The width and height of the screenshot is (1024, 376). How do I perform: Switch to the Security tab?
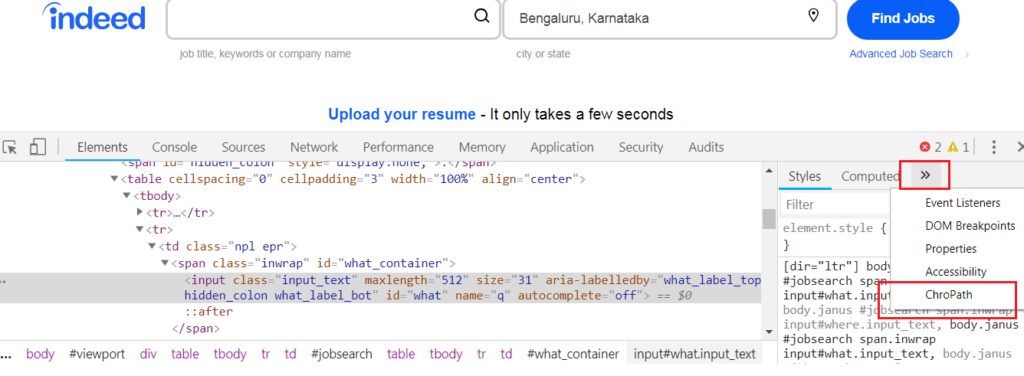641,147
